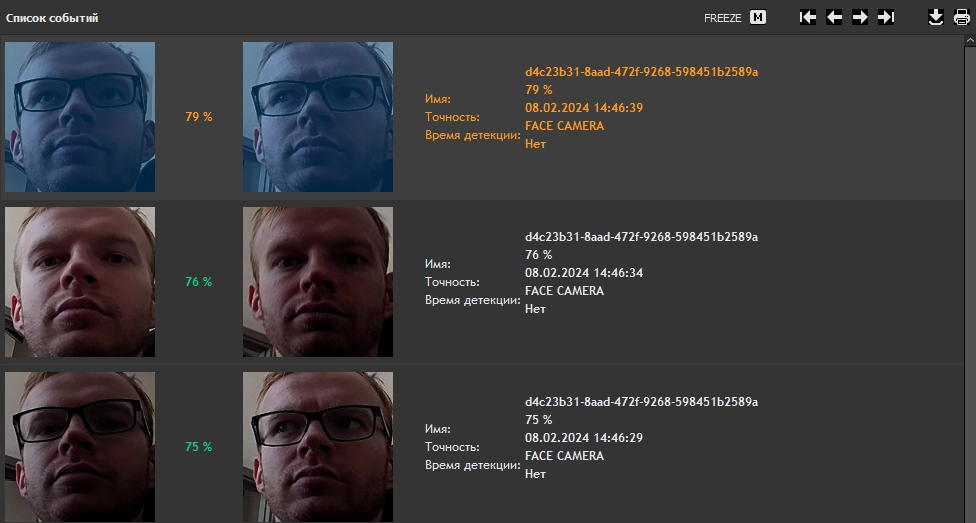This screenshot has height=523, width=976.
Task: Jump to the first page of events
Action: pyautogui.click(x=807, y=17)
